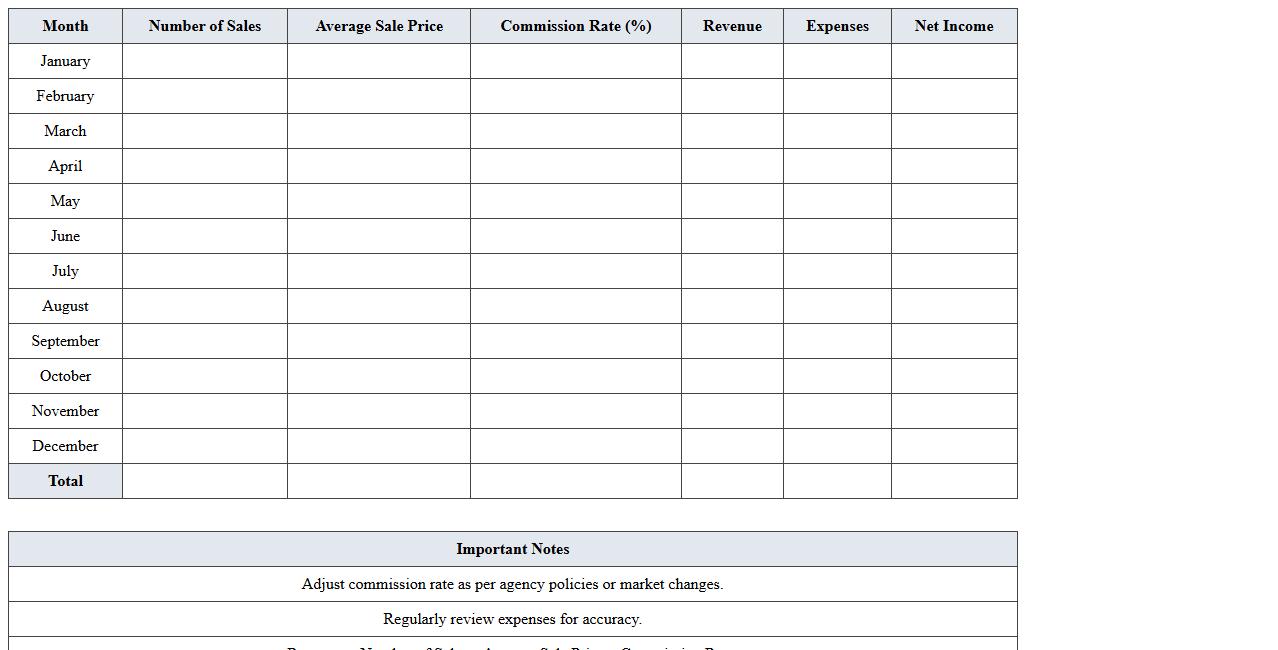Click August's Commission Rate cell
1278x650 pixels.
(576, 306)
